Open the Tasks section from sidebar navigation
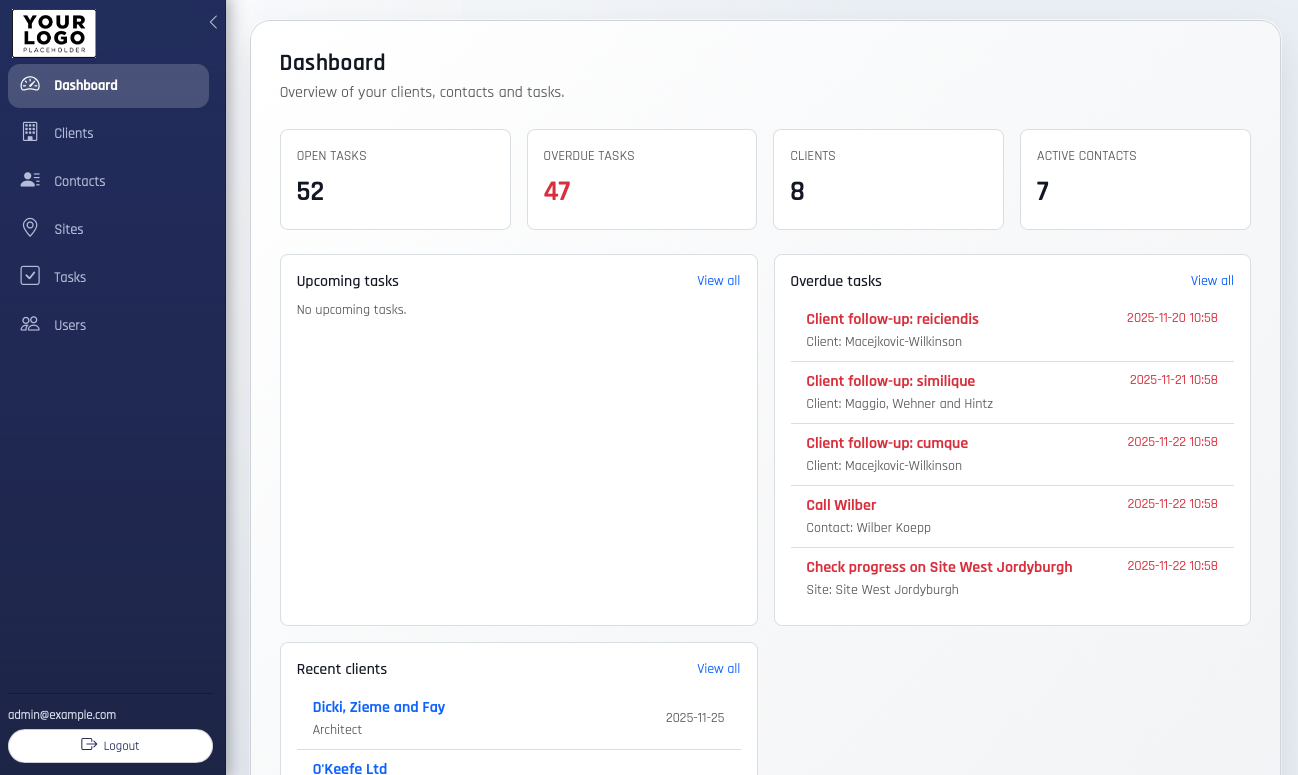1298x775 pixels. (70, 276)
